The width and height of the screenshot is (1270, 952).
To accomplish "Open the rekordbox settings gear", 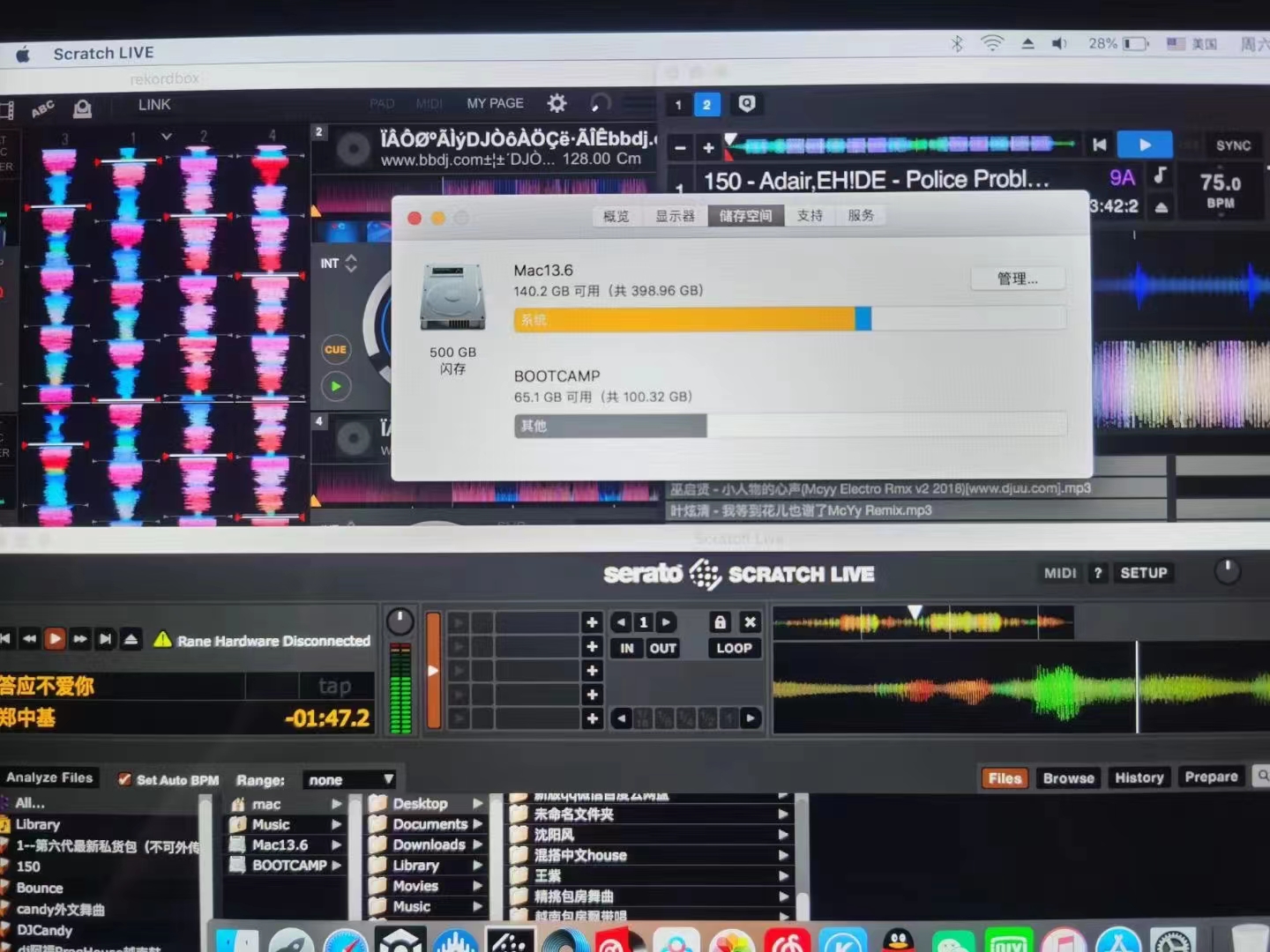I will (557, 103).
